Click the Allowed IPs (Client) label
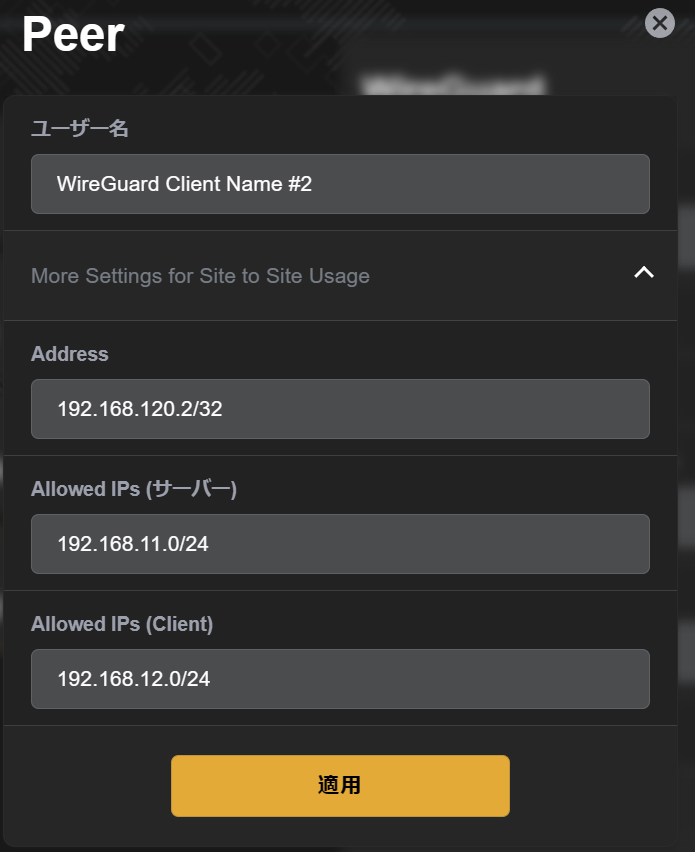Viewport: 695px width, 852px height. tap(121, 623)
